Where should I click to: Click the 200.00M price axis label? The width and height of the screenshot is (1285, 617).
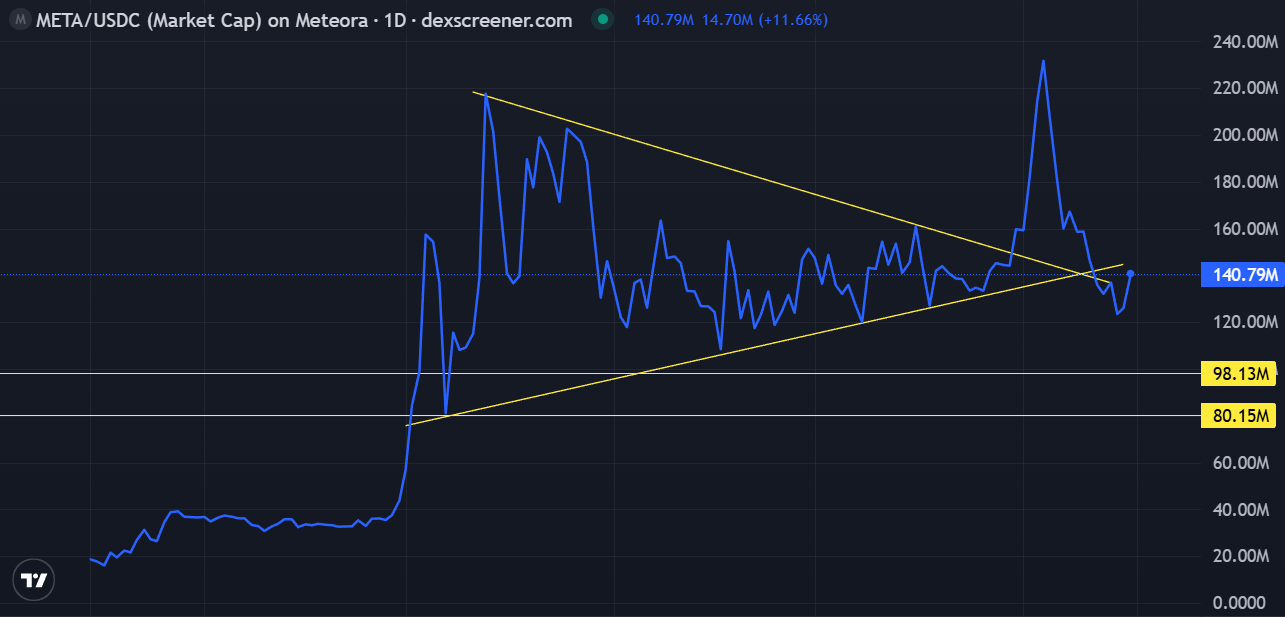(1244, 135)
